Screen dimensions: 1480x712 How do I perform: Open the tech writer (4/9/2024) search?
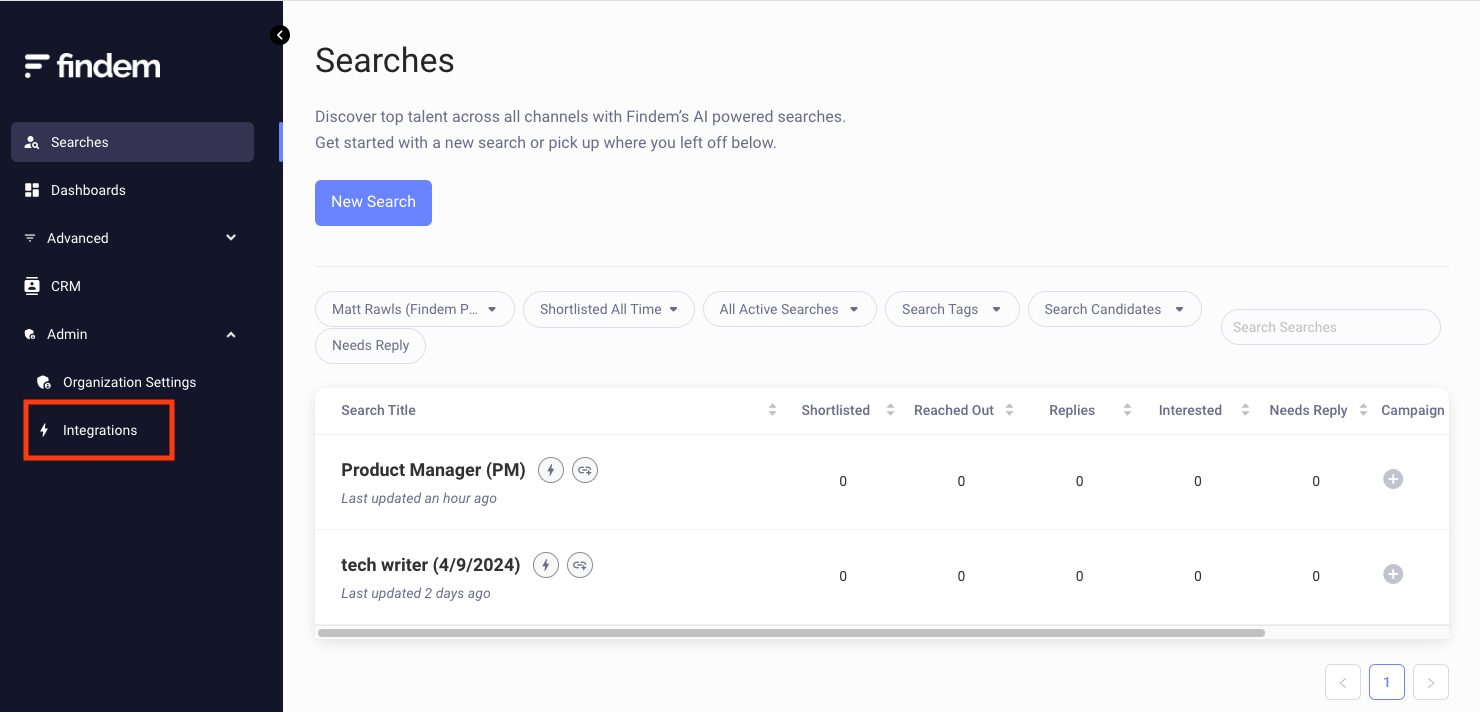pyautogui.click(x=430, y=564)
